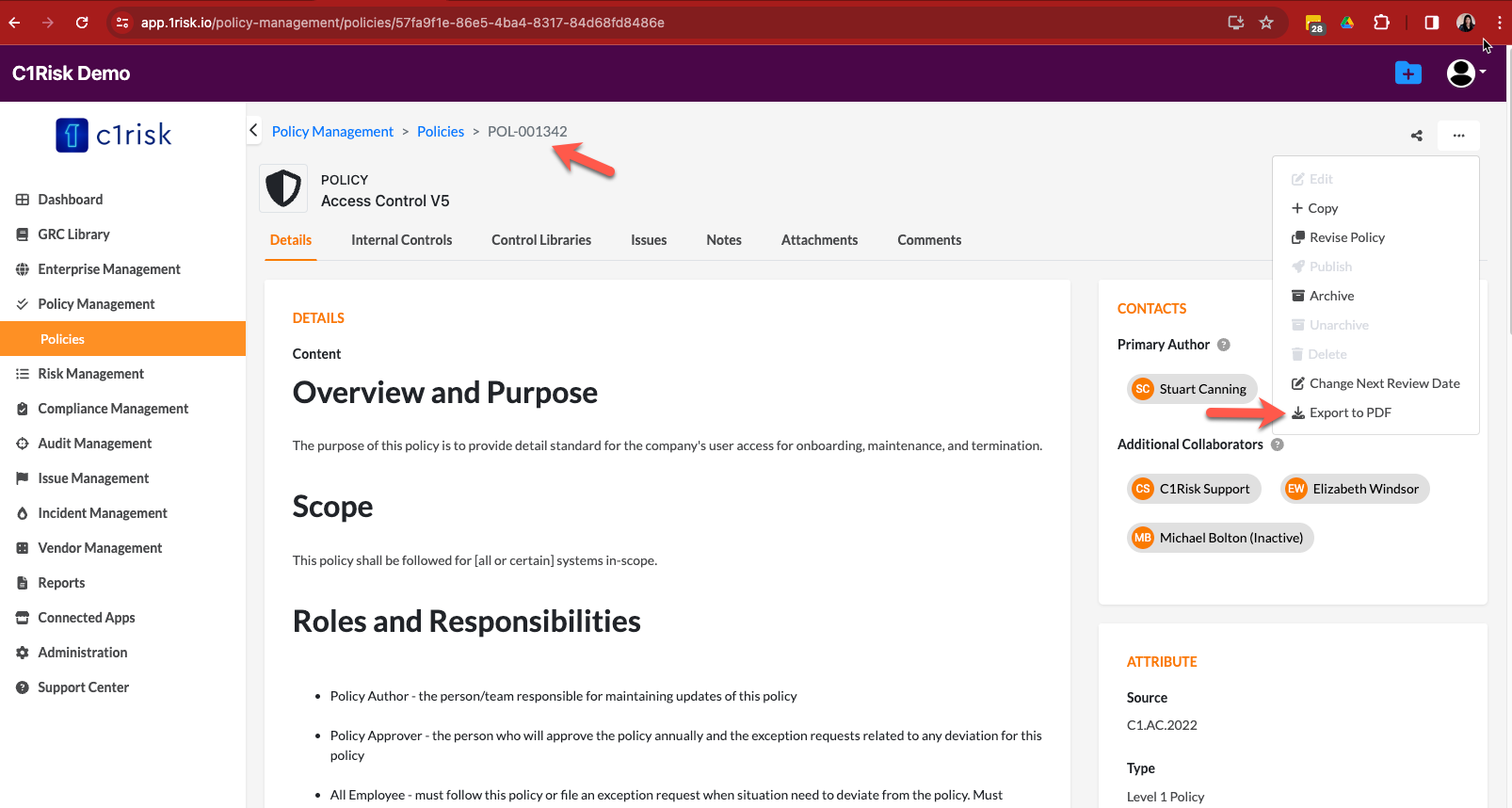
Task: Select Change Next Review Date option
Action: pos(1375,383)
